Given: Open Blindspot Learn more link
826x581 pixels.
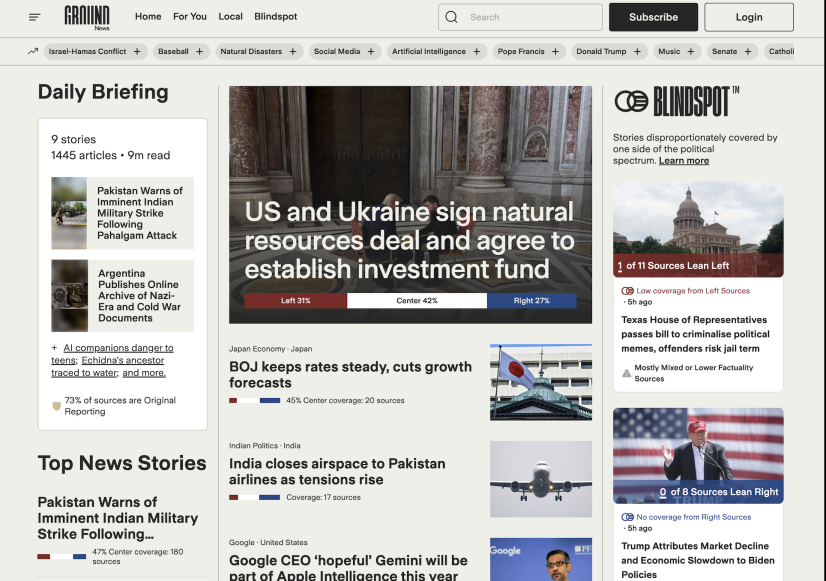Looking at the screenshot, I should pos(684,161).
